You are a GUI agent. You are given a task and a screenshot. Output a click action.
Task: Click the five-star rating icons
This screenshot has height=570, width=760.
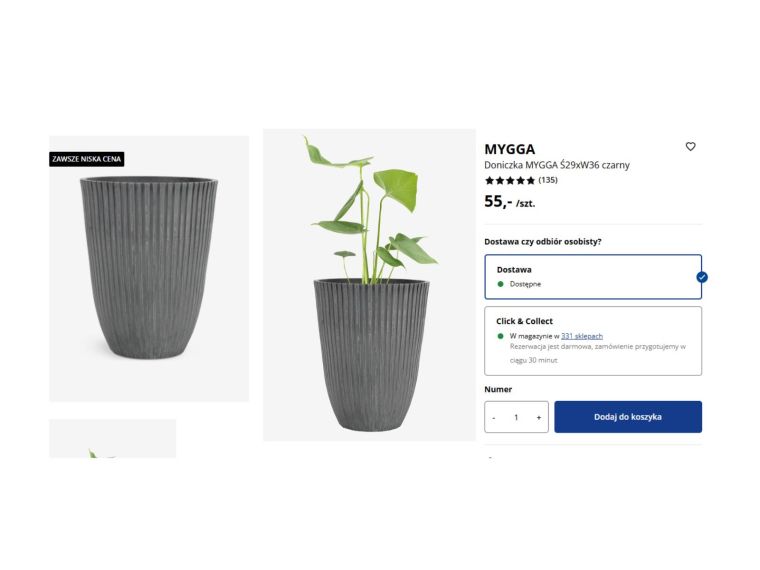coord(509,181)
